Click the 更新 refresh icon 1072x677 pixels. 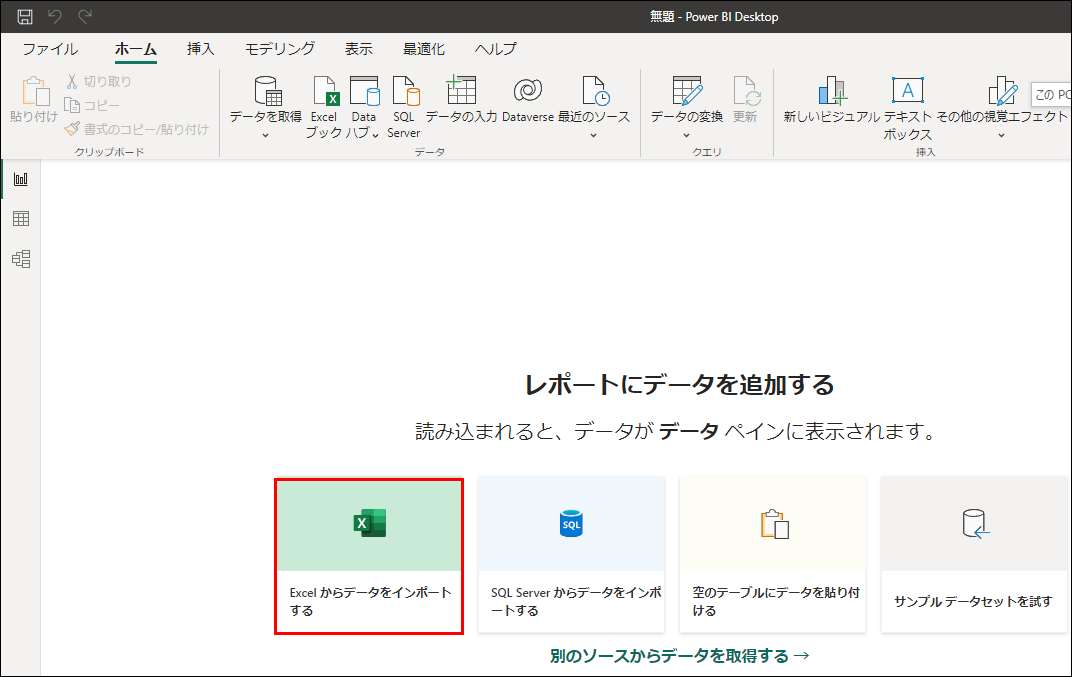point(746,91)
